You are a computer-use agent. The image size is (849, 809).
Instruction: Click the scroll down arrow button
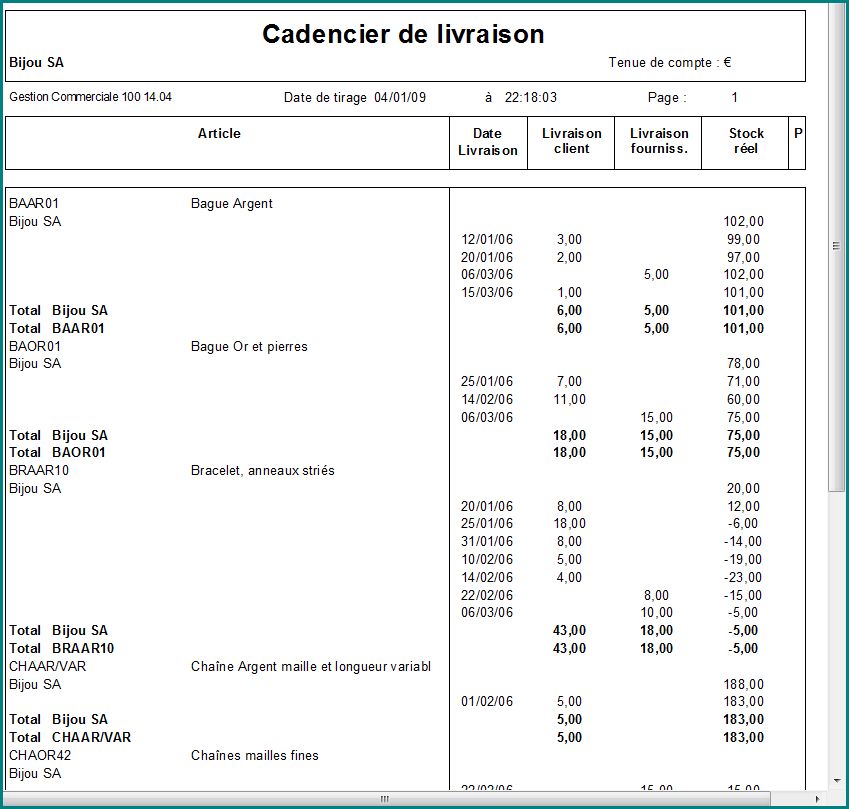(x=837, y=781)
